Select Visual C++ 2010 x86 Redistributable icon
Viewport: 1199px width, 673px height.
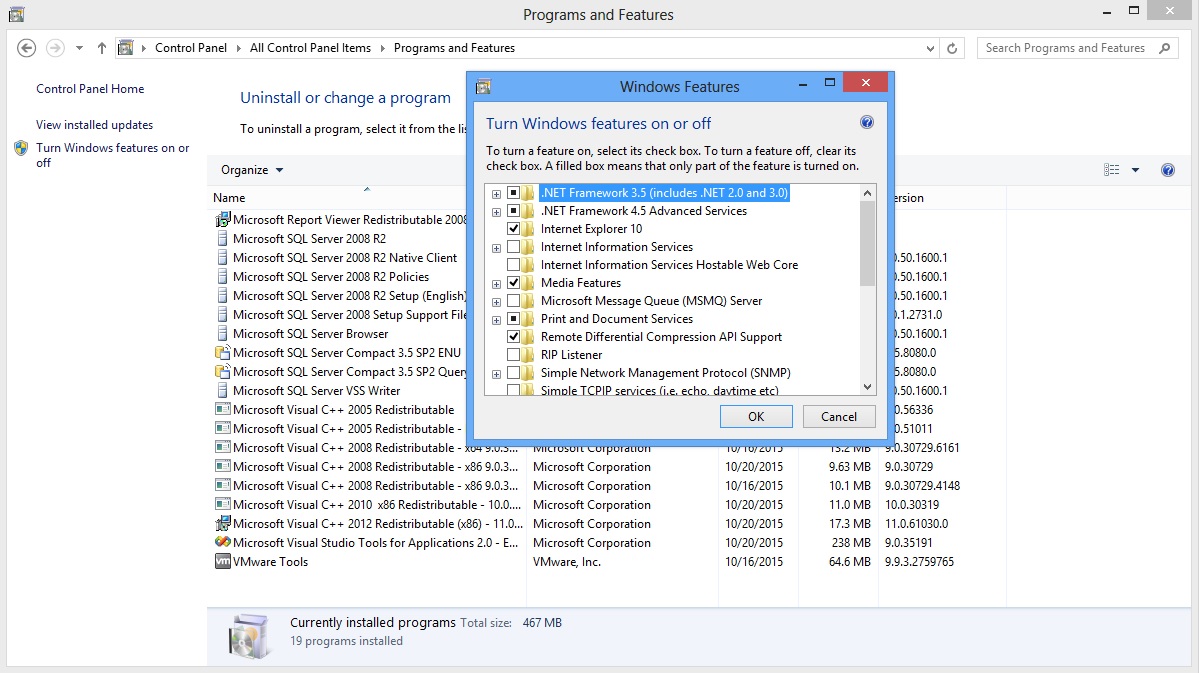pos(223,505)
